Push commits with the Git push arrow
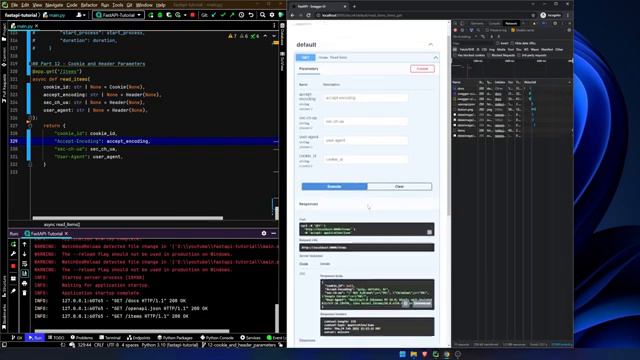Image resolution: width=640 pixels, height=360 pixels. pyautogui.click(x=232, y=15)
